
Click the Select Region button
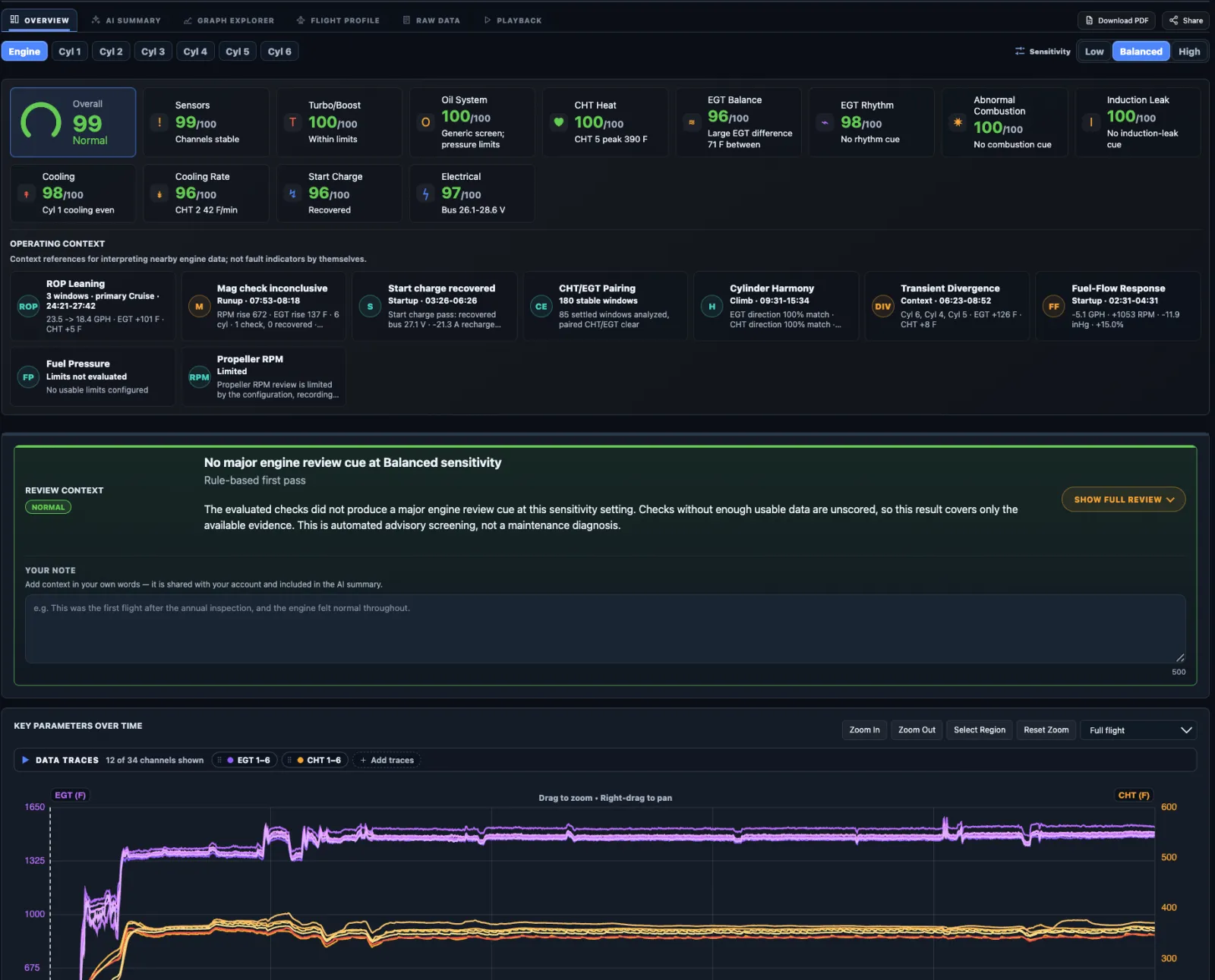[x=980, y=730]
